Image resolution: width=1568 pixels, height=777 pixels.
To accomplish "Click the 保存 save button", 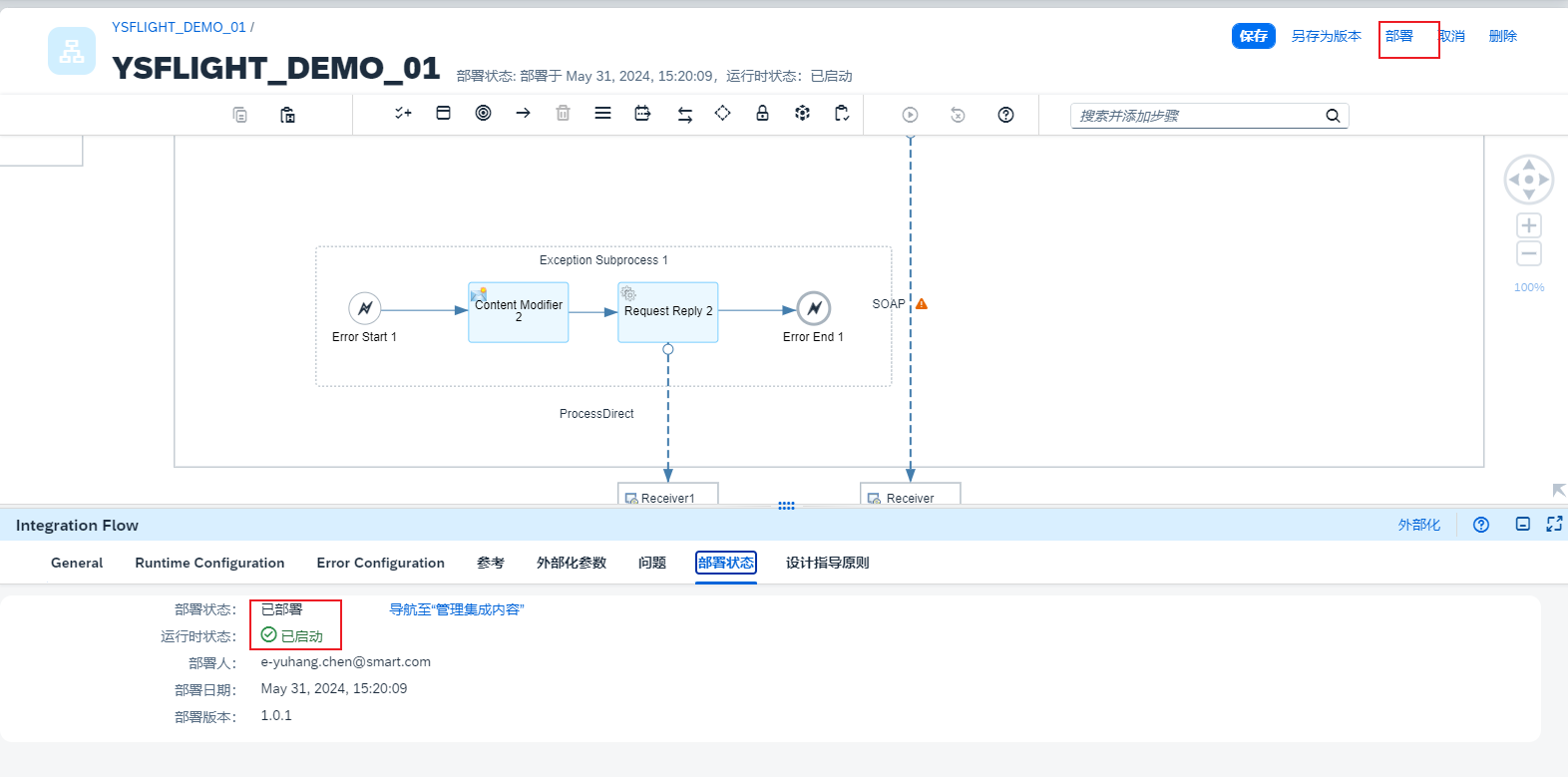I will point(1253,36).
